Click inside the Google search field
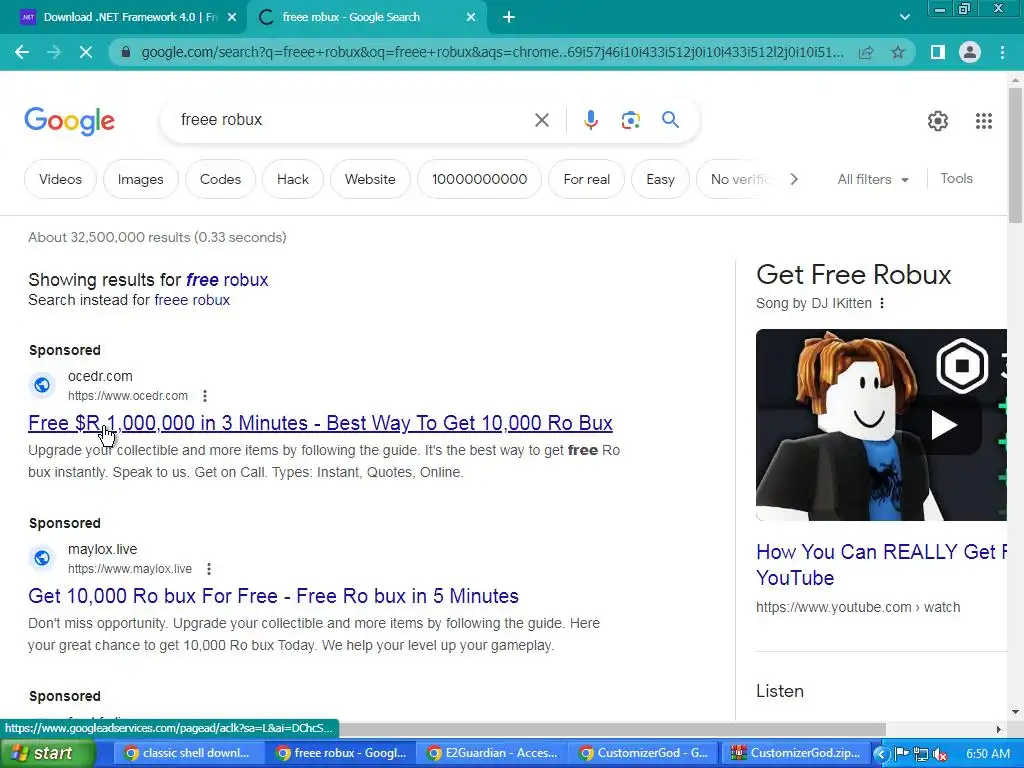The width and height of the screenshot is (1024, 768). pos(353,120)
